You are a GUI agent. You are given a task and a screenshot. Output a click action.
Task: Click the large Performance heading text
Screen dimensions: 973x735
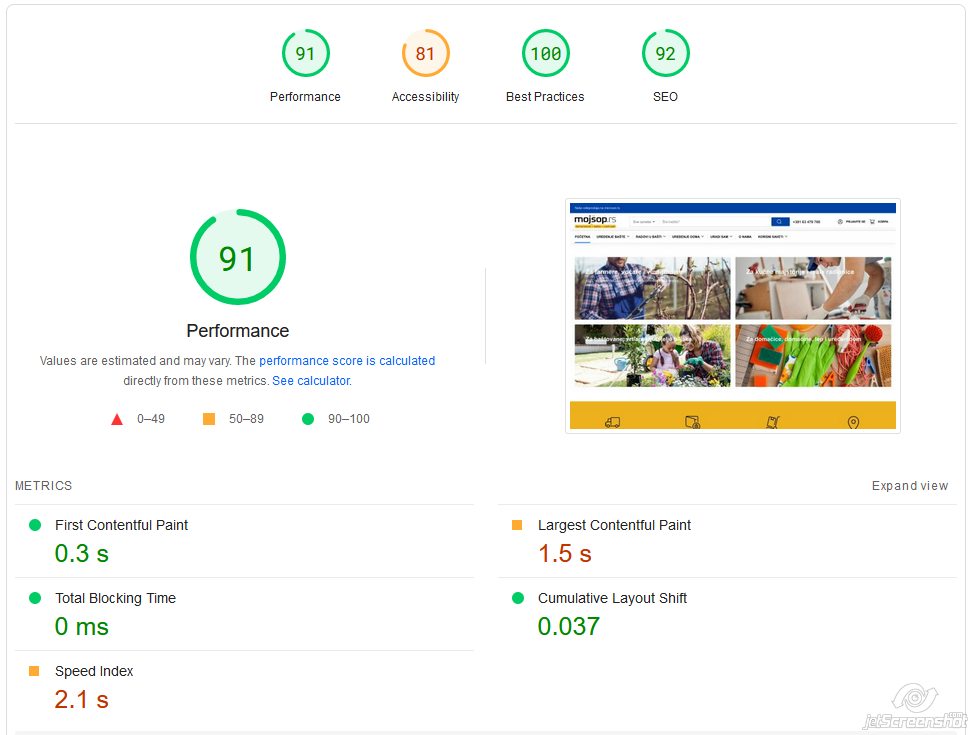tap(238, 331)
